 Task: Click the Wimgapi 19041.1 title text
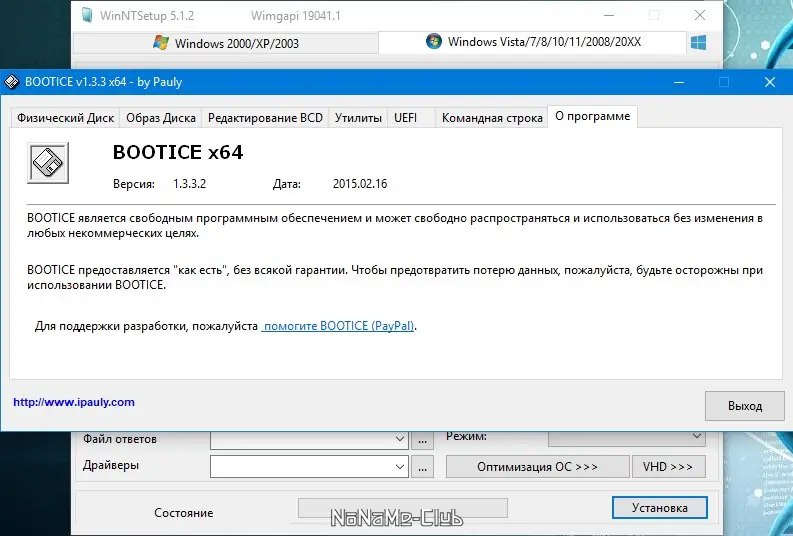pyautogui.click(x=296, y=16)
